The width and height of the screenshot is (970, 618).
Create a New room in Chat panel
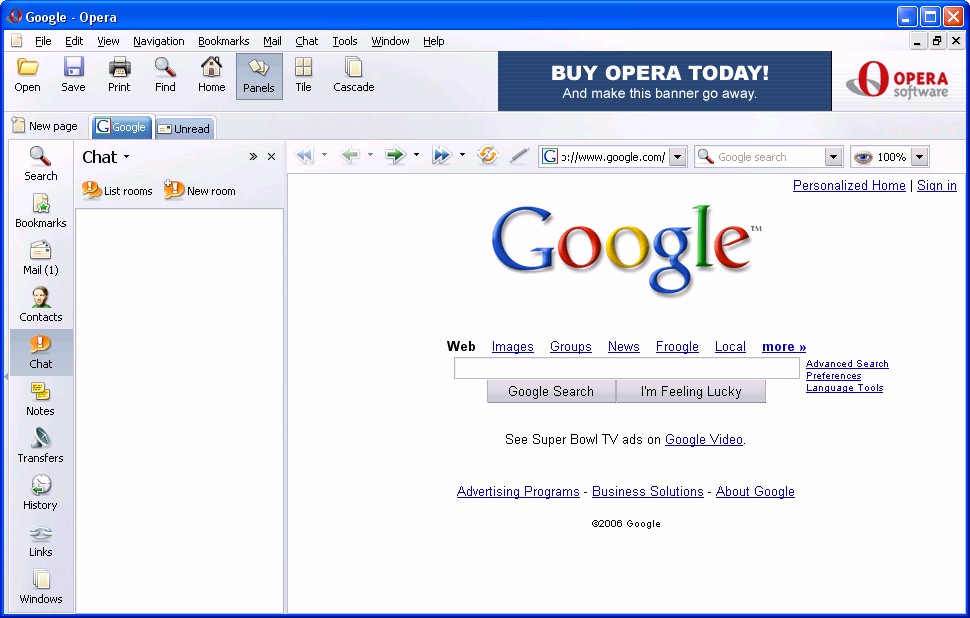pyautogui.click(x=200, y=190)
